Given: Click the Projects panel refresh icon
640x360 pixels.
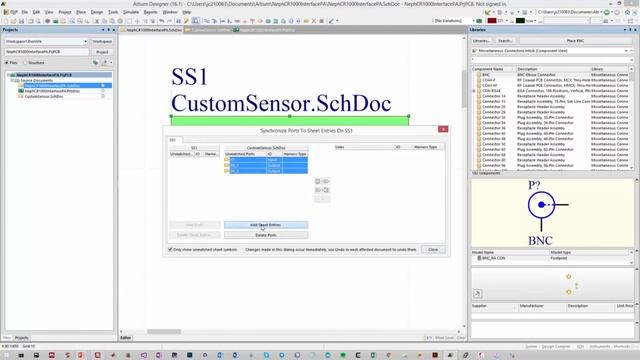Looking at the screenshot, I should tap(95, 62).
